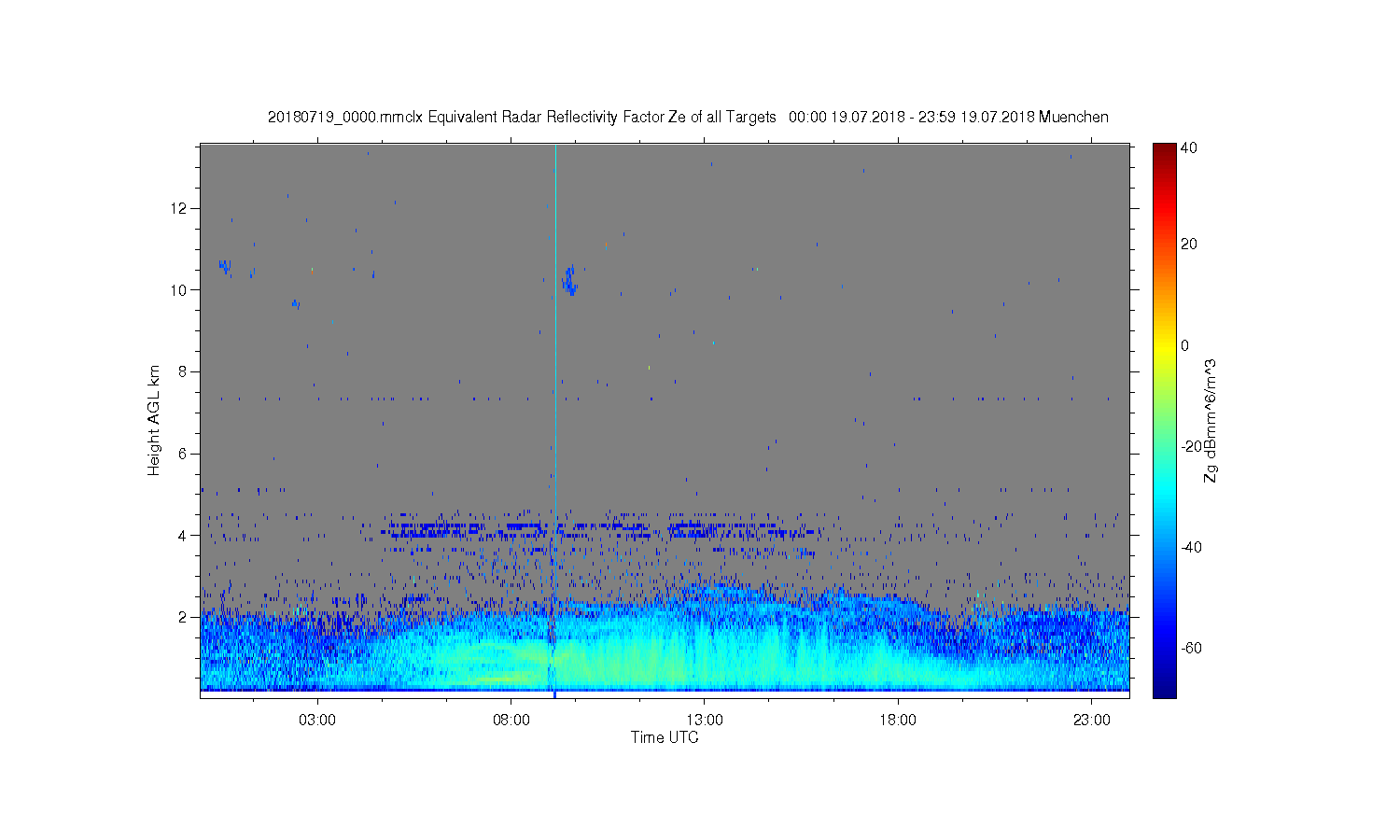The height and width of the screenshot is (840, 1400).
Task: Select the 'Time UTC' axis label
Action: click(665, 737)
